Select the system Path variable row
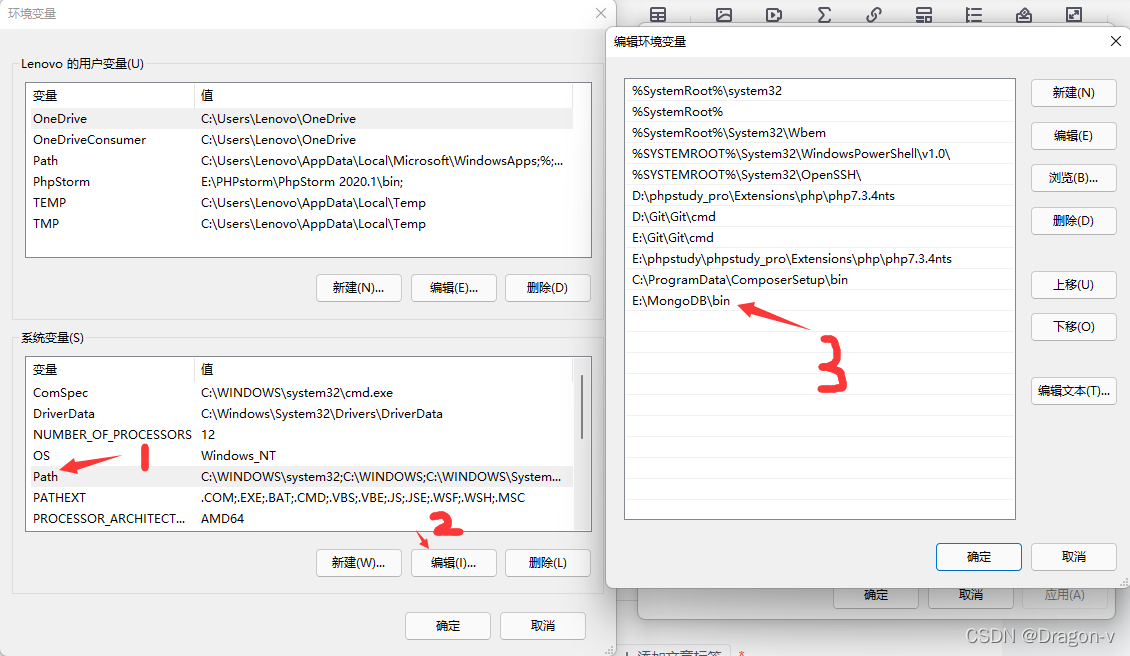 299,477
